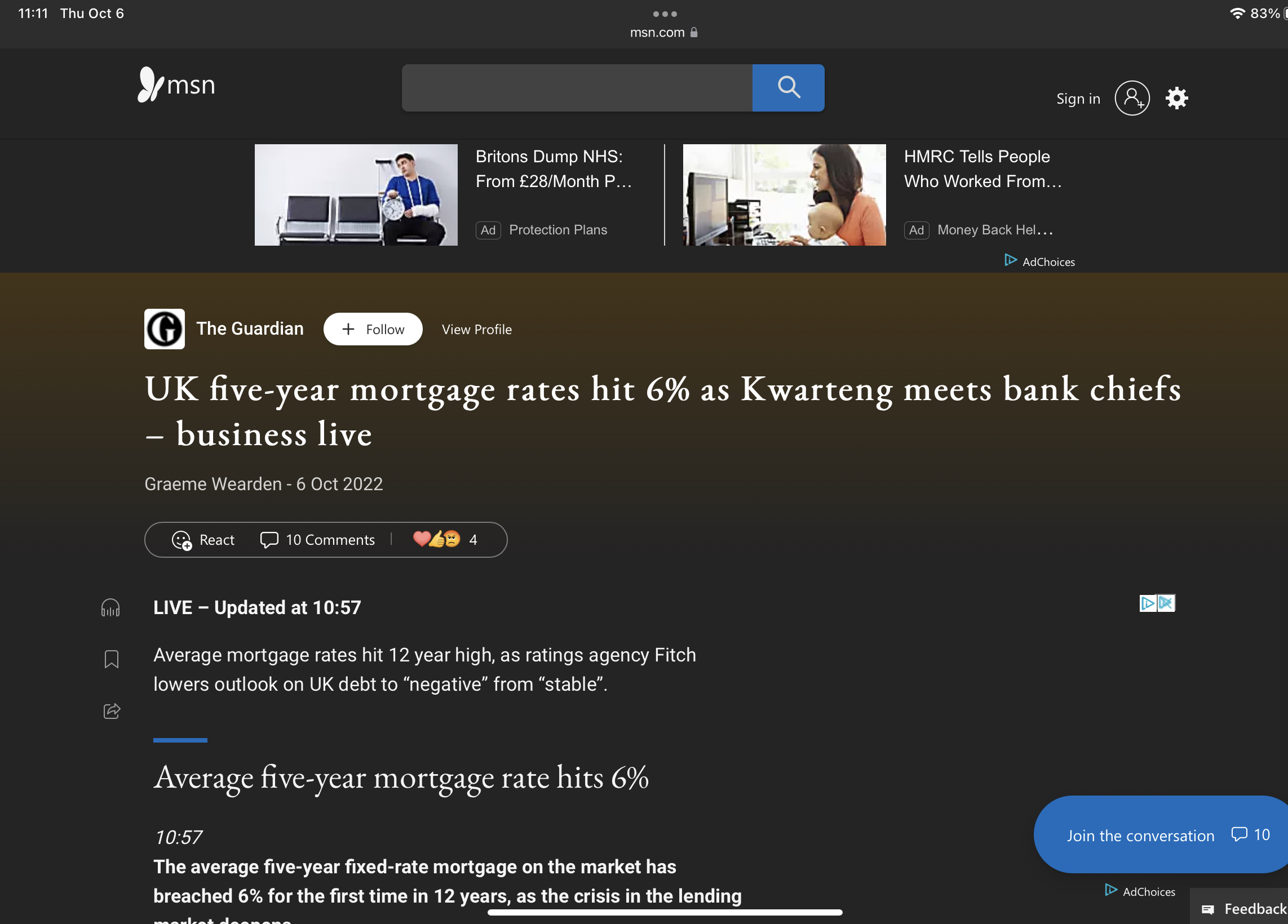
Task: Click the Money Back Hel… advertiser label
Action: point(995,230)
